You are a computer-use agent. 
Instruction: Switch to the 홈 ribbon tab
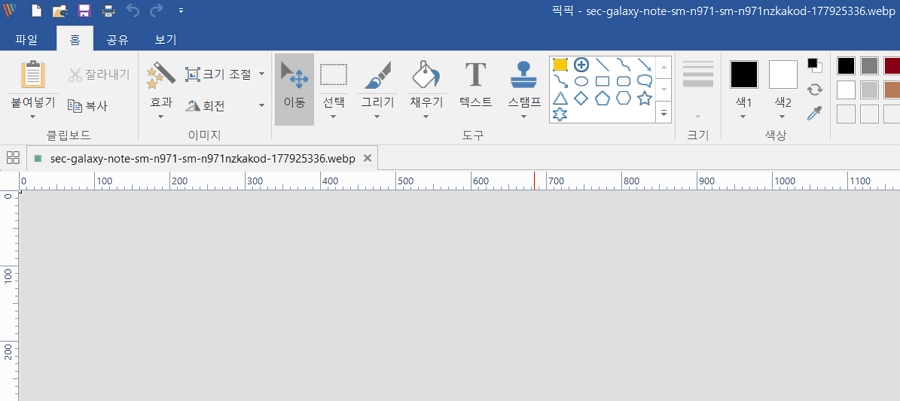click(75, 40)
